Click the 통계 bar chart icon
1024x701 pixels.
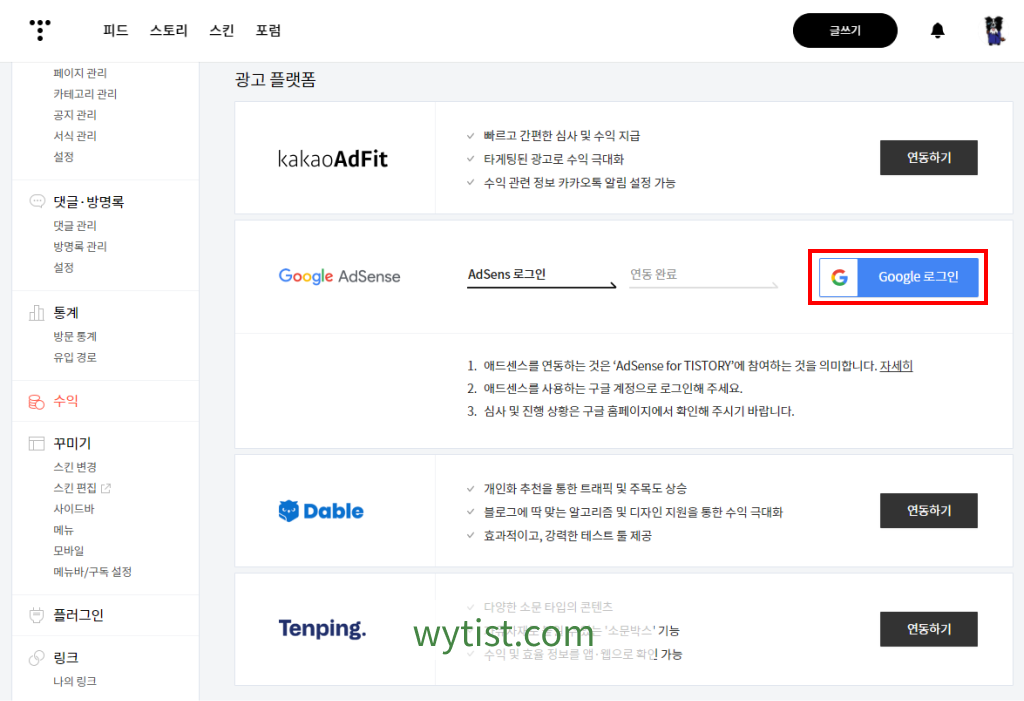click(37, 313)
